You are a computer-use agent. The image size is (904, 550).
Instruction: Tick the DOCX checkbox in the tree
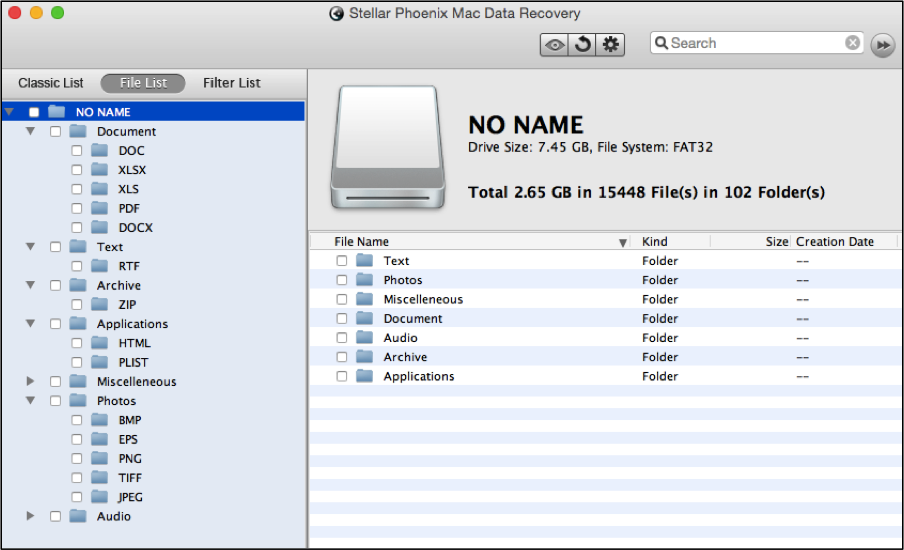[x=77, y=228]
